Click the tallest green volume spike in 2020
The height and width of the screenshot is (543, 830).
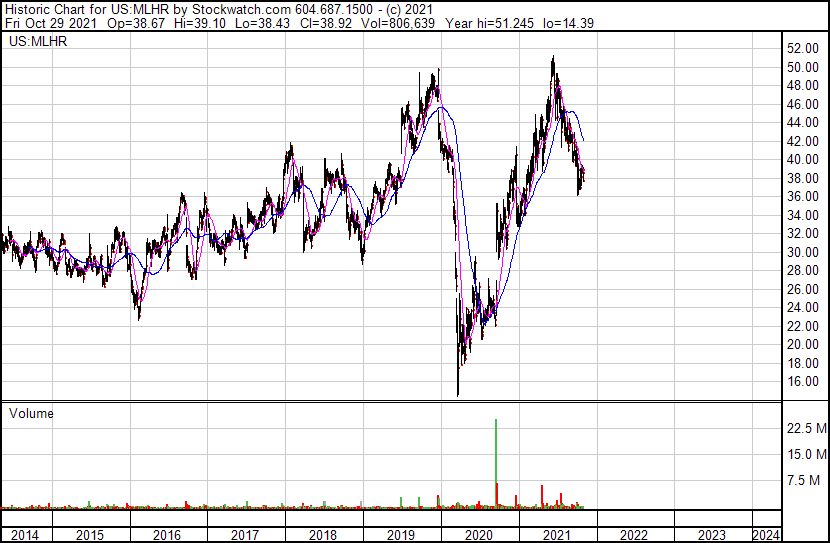496,463
